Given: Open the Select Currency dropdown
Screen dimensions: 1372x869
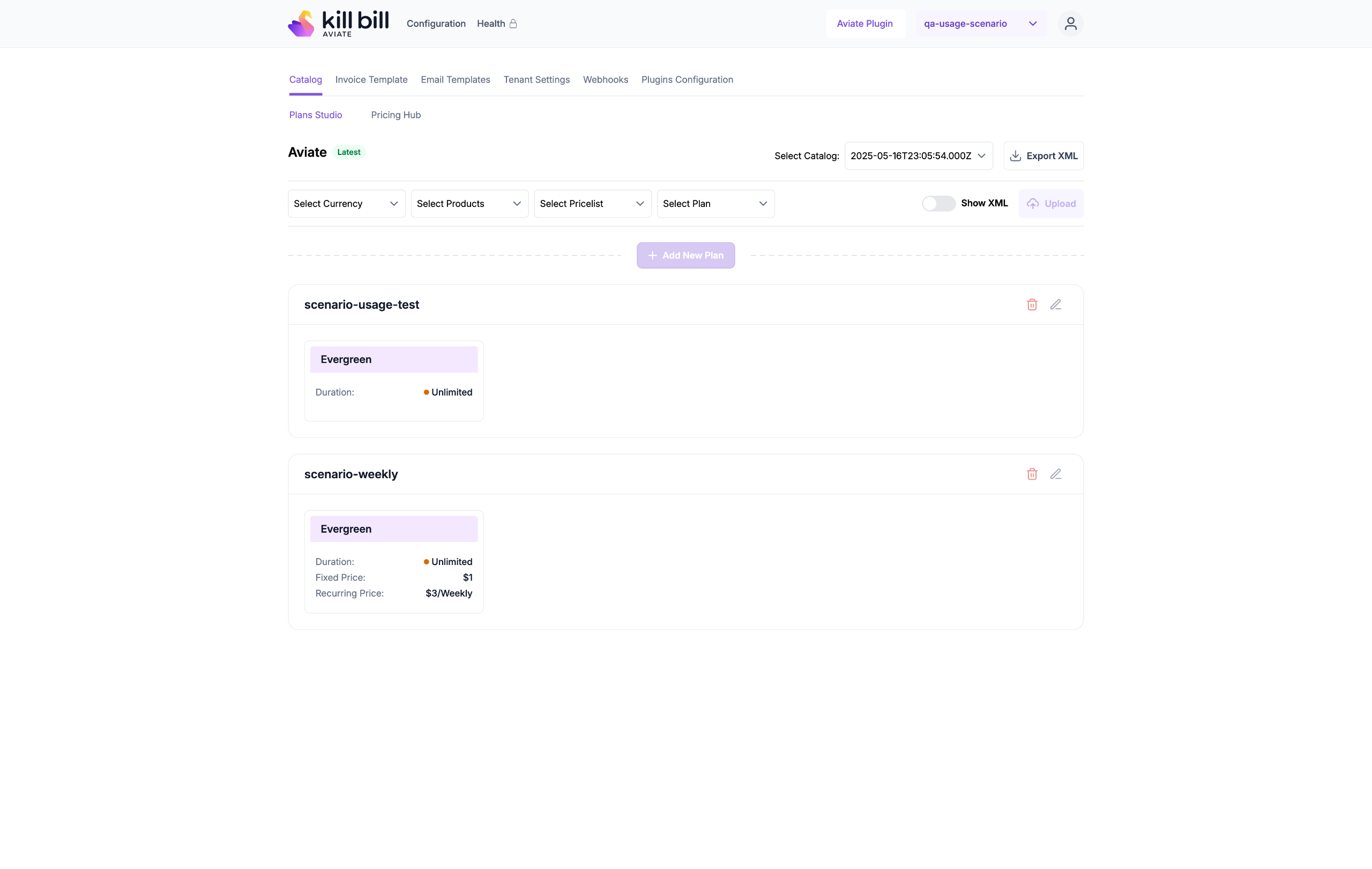Looking at the screenshot, I should 346,203.
